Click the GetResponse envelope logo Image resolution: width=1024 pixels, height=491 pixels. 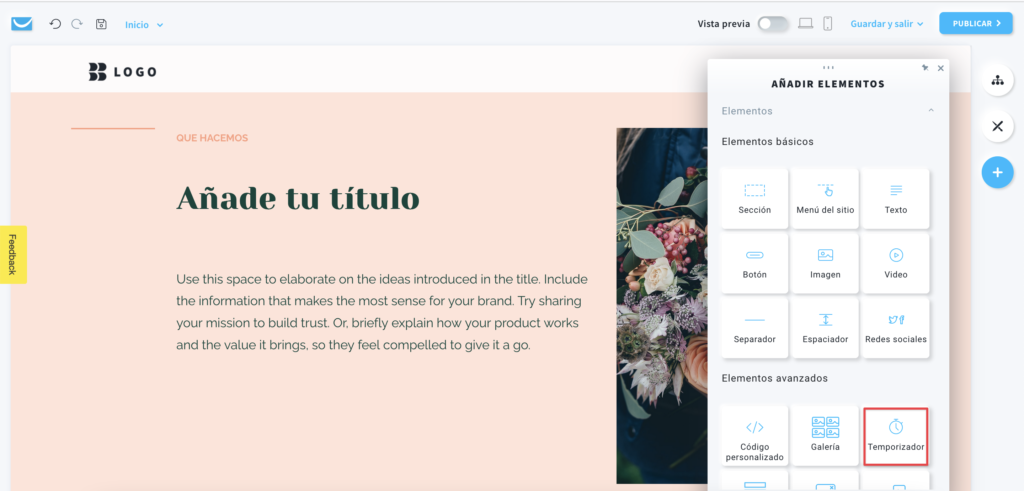coord(22,24)
